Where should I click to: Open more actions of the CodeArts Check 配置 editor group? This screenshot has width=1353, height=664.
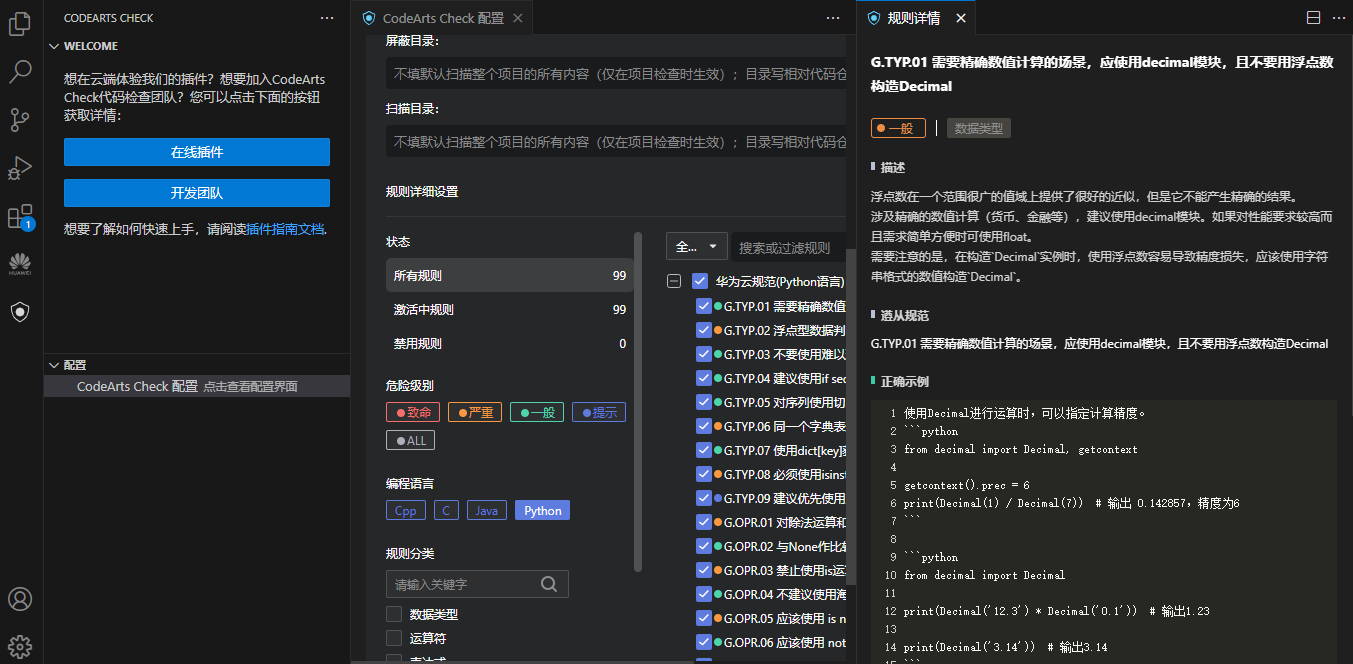833,18
